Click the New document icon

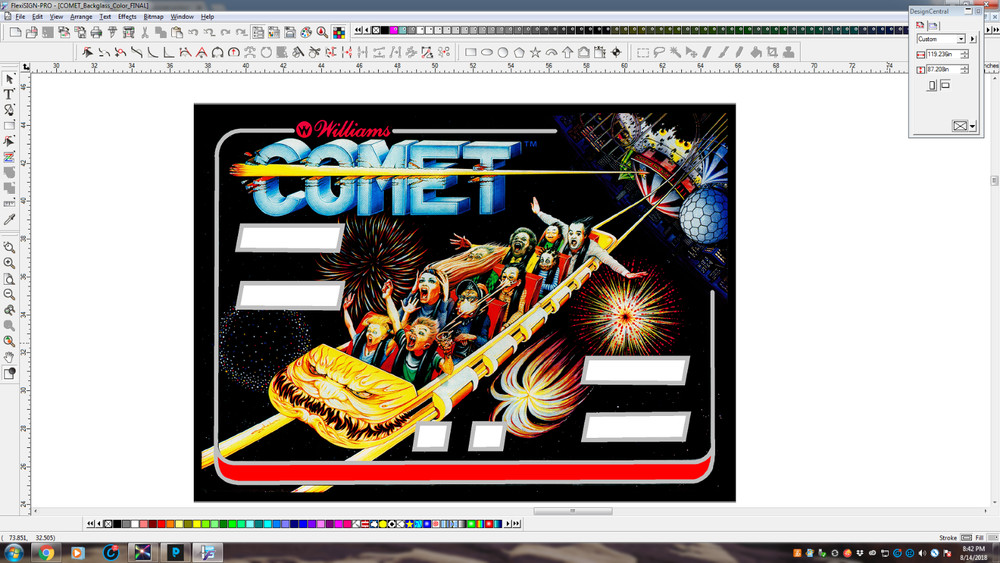[x=15, y=32]
